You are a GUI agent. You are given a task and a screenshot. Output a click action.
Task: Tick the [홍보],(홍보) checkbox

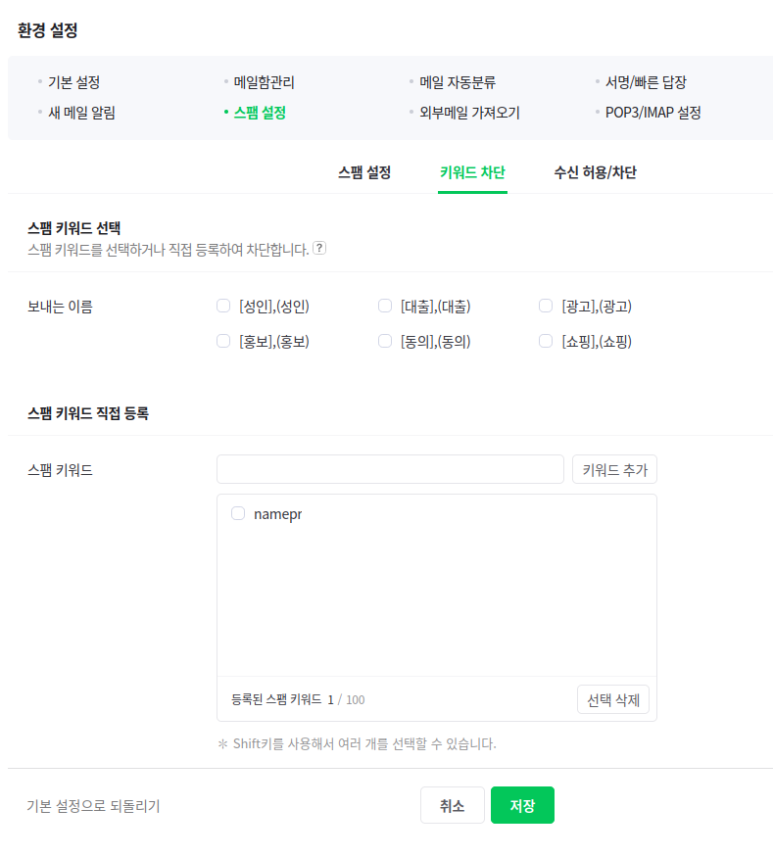[x=223, y=341]
